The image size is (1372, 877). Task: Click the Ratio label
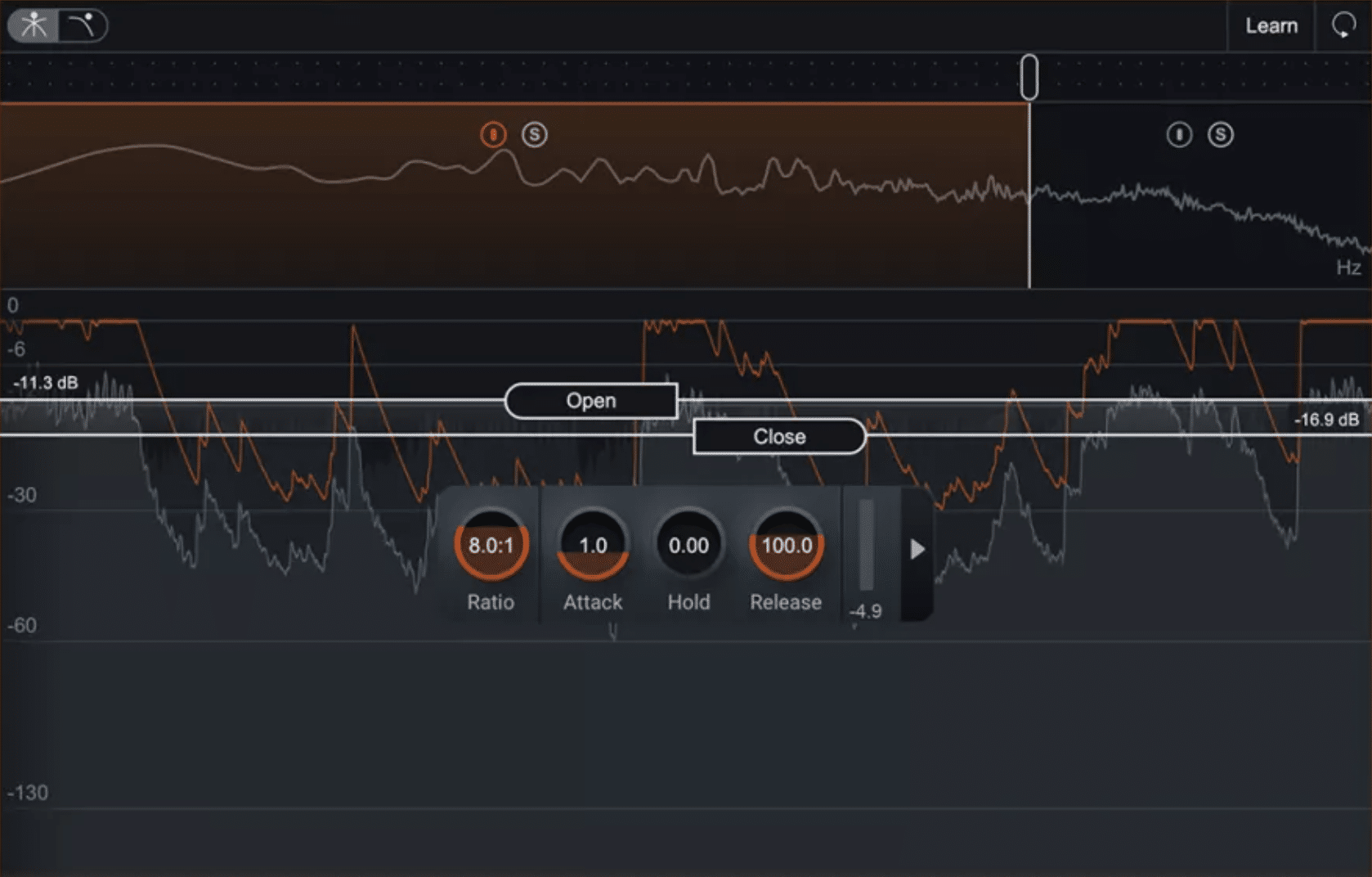coord(491,602)
